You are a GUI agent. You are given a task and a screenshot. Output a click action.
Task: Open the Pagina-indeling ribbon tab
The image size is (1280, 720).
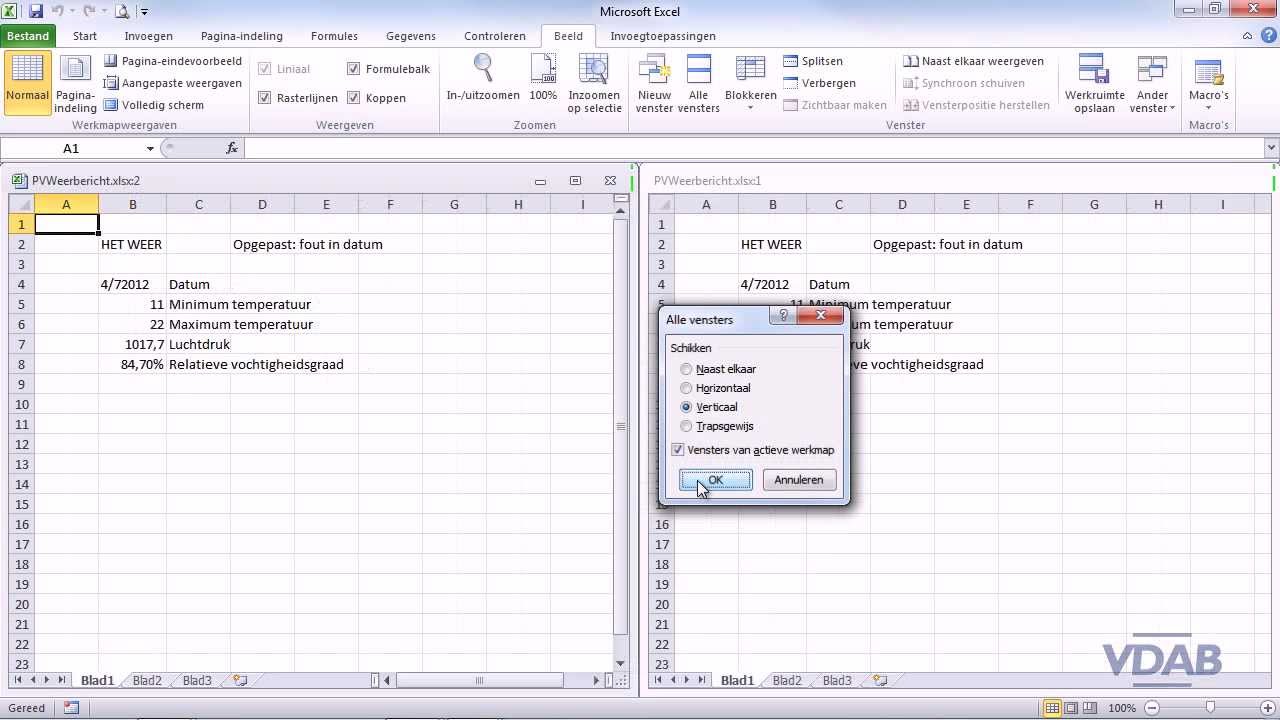pos(242,36)
